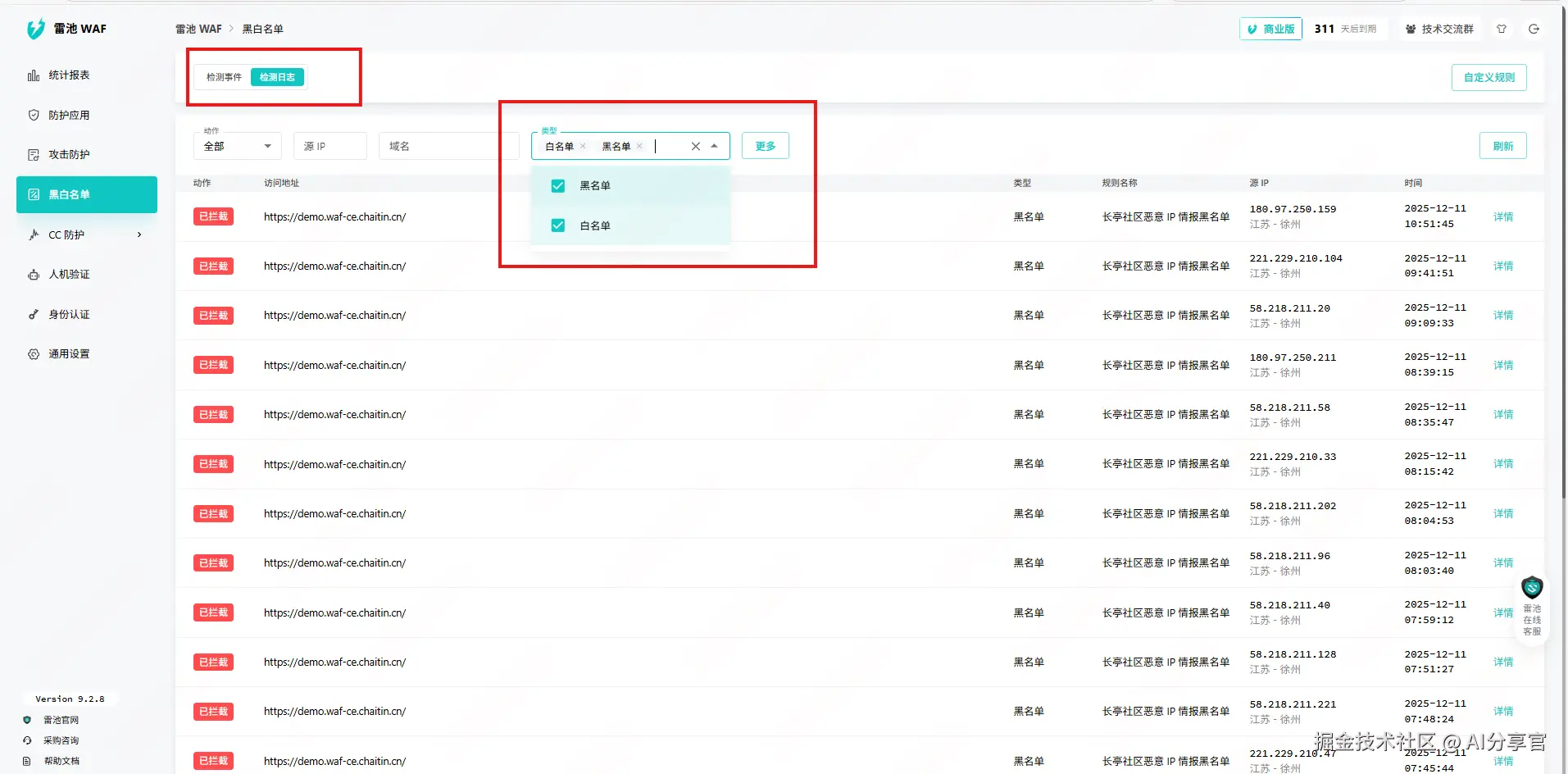
Task: Click rule name in the 58.218.211.202 row
Action: tap(1166, 514)
